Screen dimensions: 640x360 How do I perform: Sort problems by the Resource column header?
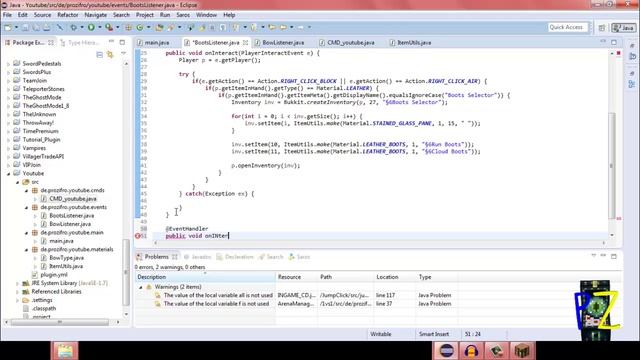tap(296, 277)
